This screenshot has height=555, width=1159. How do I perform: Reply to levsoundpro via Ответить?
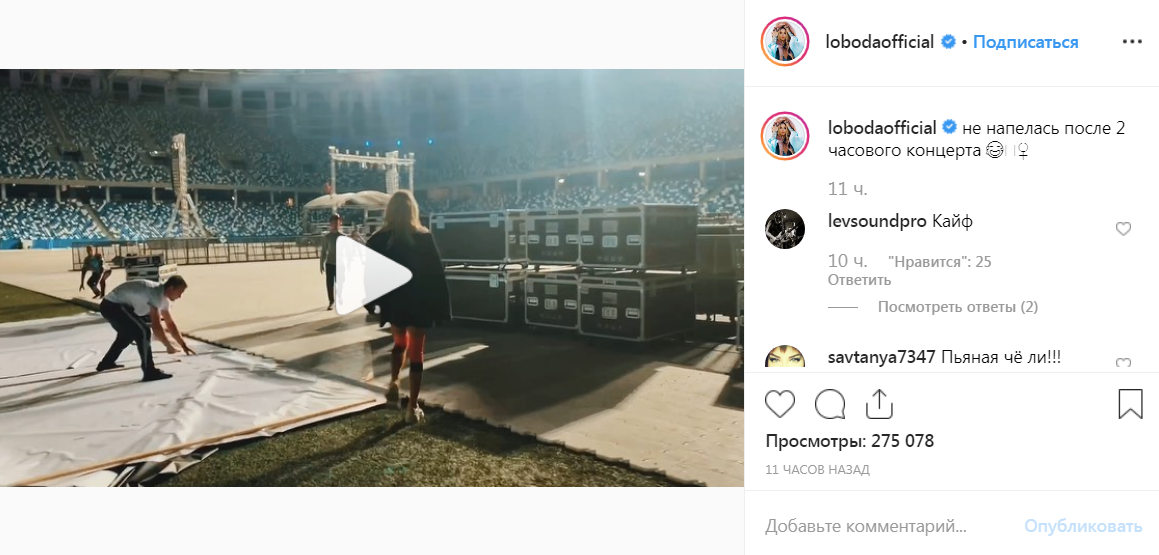(x=859, y=280)
